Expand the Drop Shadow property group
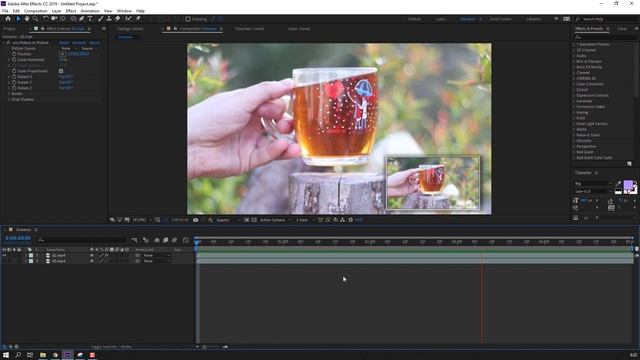 point(9,100)
